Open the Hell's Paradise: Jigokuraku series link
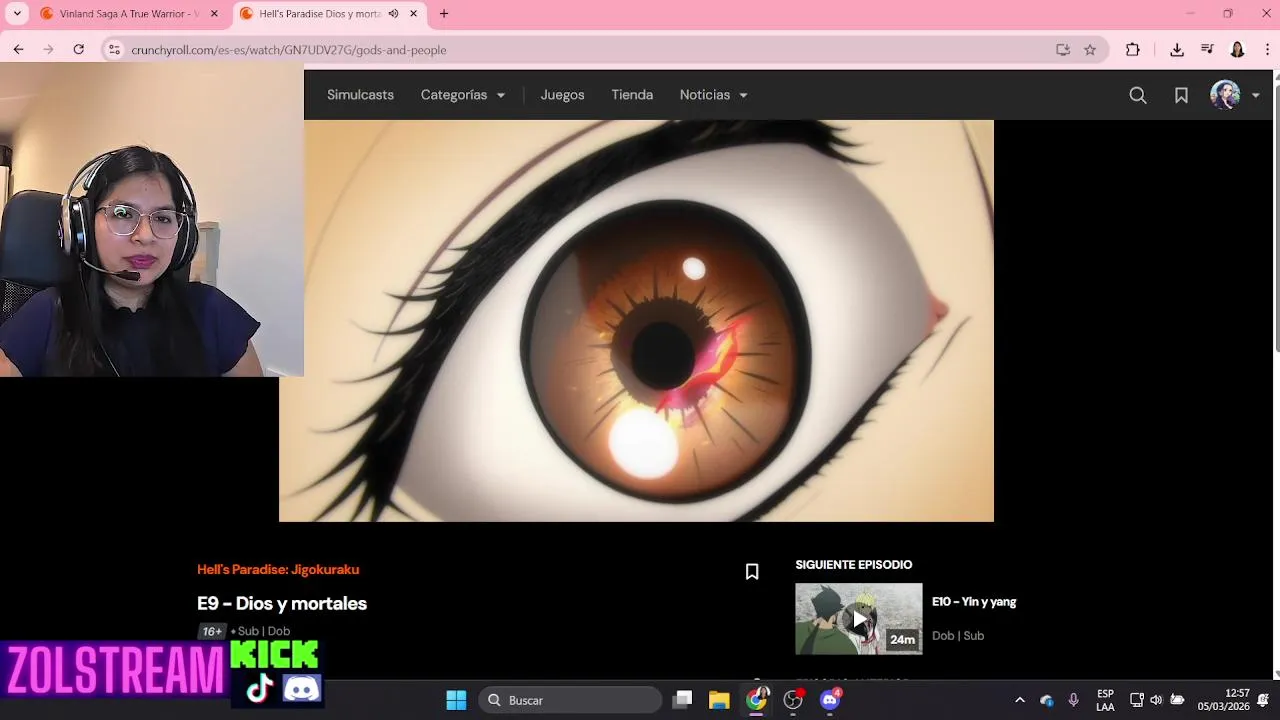Viewport: 1280px width, 720px height. point(278,569)
